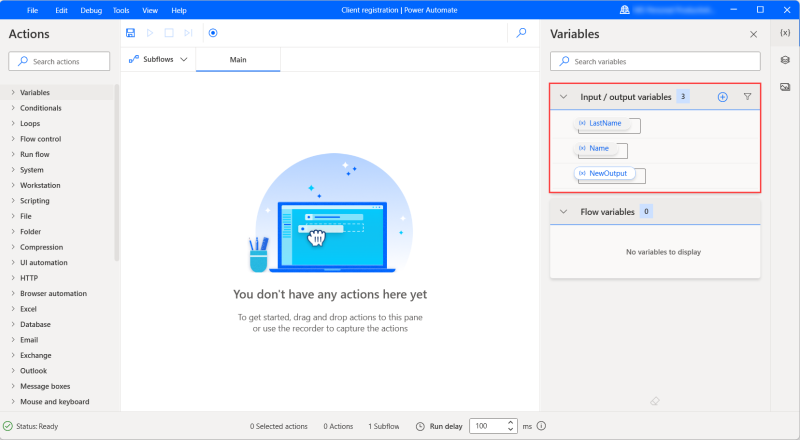
Task: Open the UI elements side panel
Action: pos(785,60)
